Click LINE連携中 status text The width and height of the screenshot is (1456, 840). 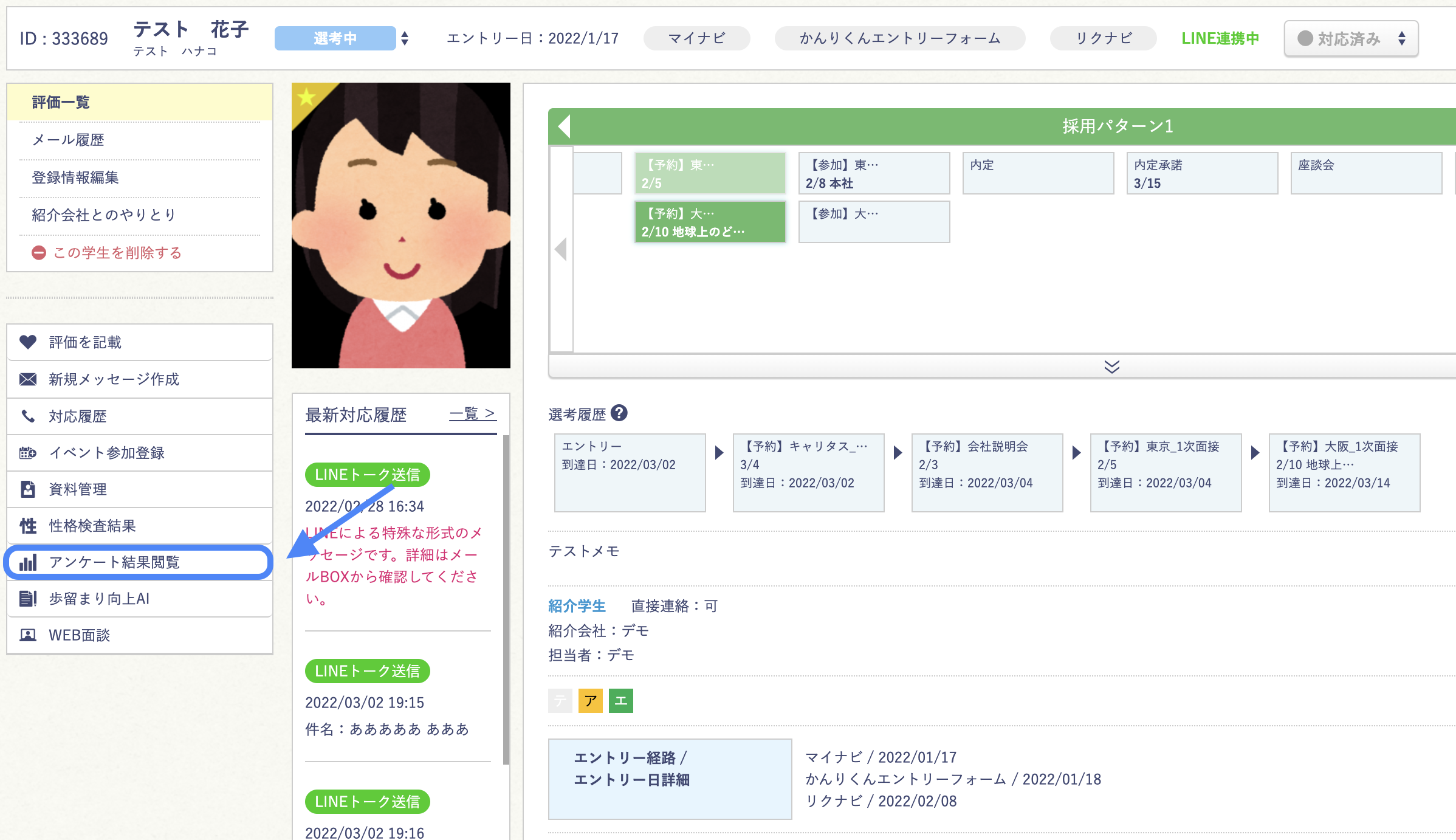[1220, 38]
